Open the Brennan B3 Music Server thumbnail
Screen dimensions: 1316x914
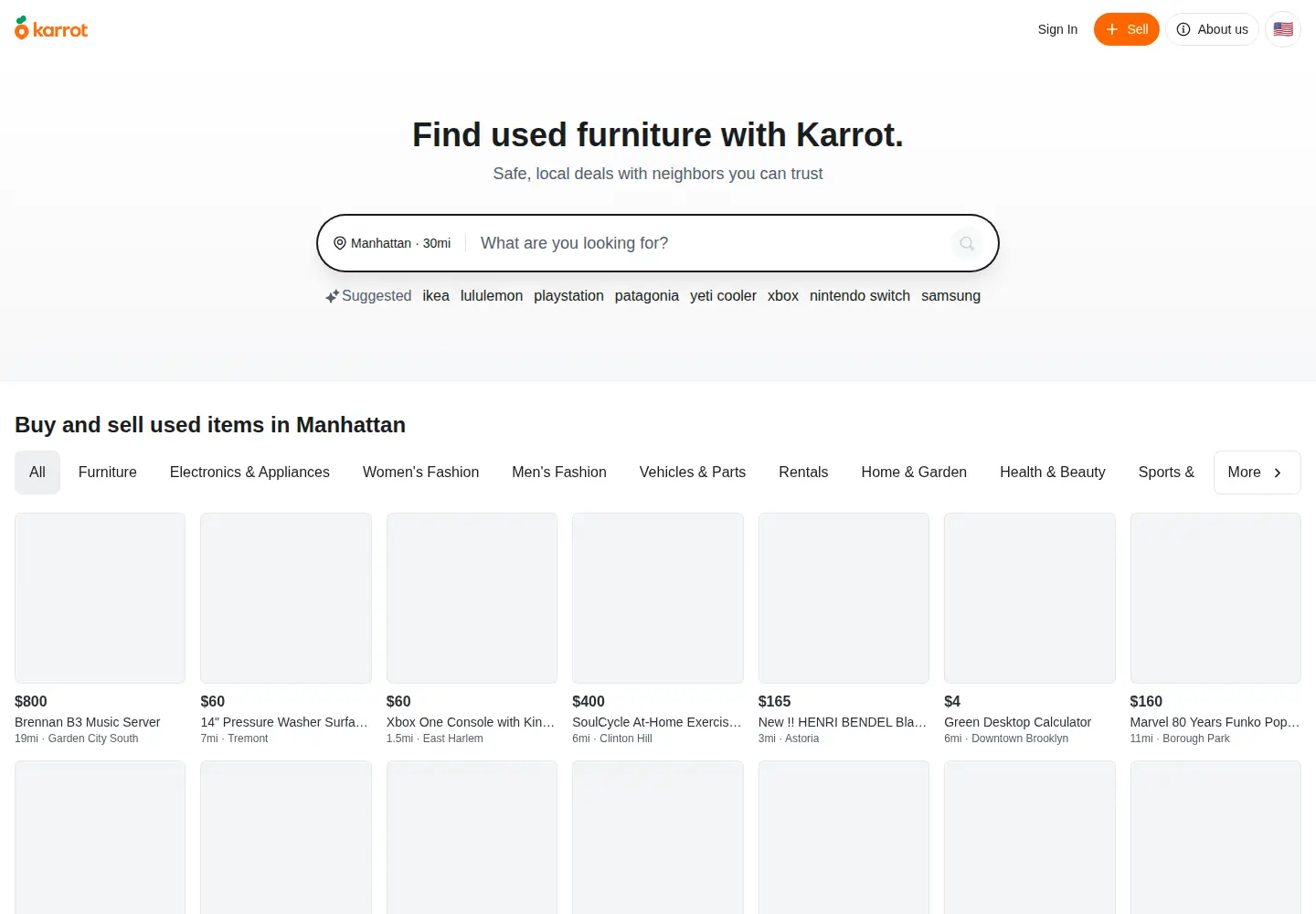[100, 598]
